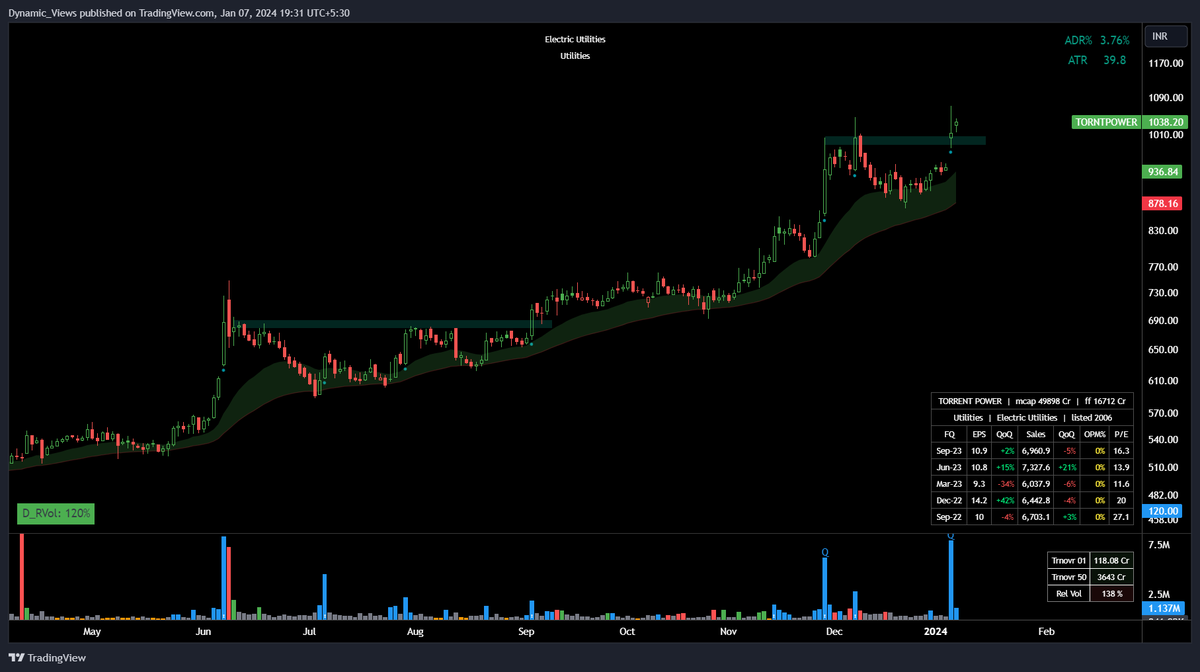Click the red 878.16 price label
Image resolution: width=1200 pixels, height=672 pixels.
click(1162, 204)
